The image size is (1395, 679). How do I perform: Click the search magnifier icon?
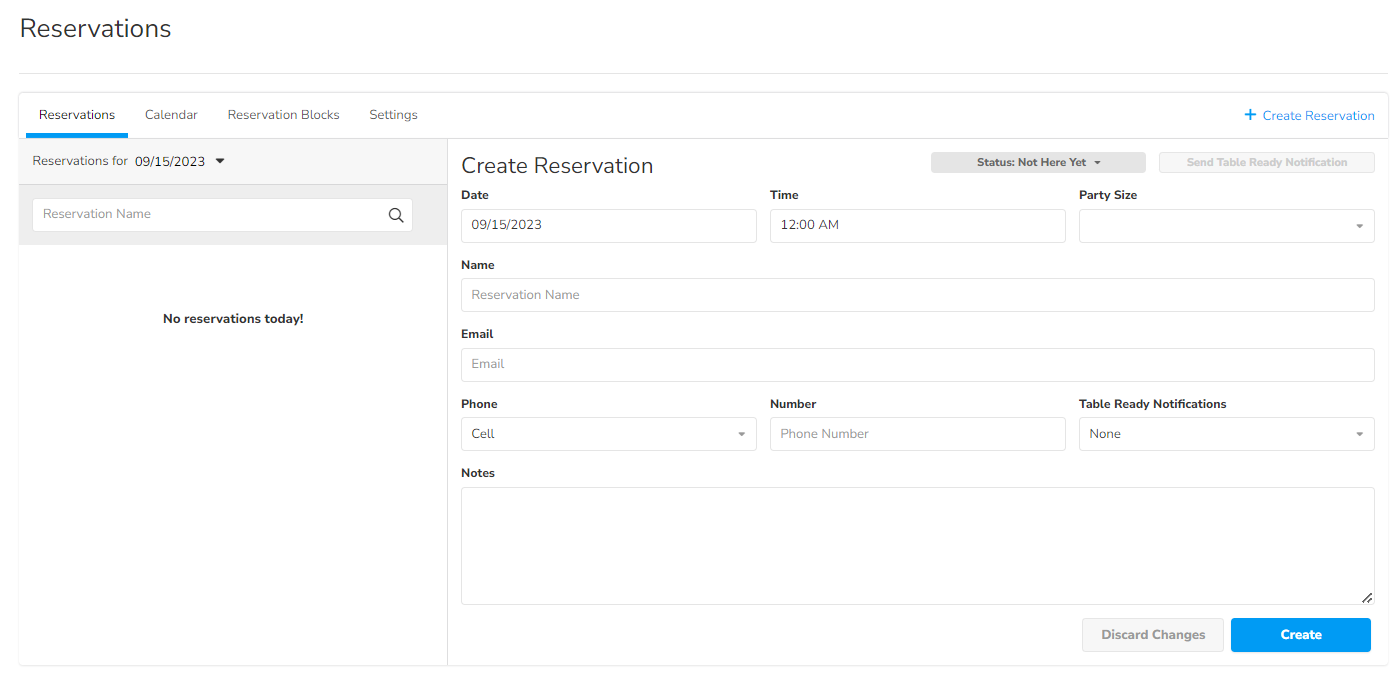coord(396,215)
